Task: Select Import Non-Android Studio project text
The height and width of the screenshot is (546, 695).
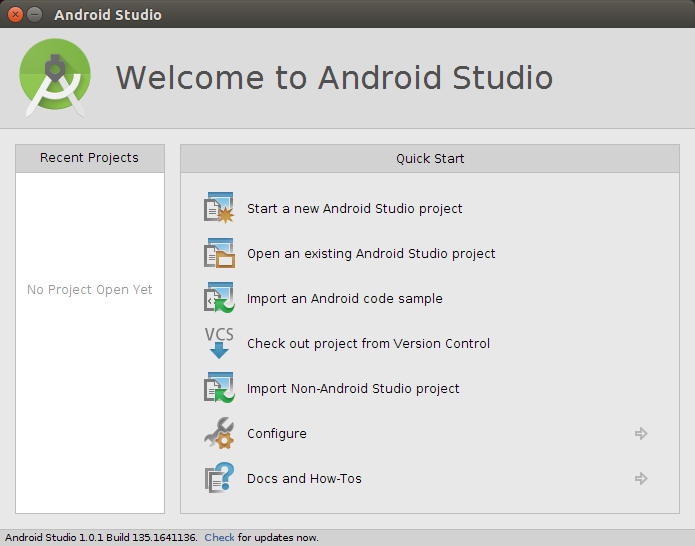Action: coord(353,389)
